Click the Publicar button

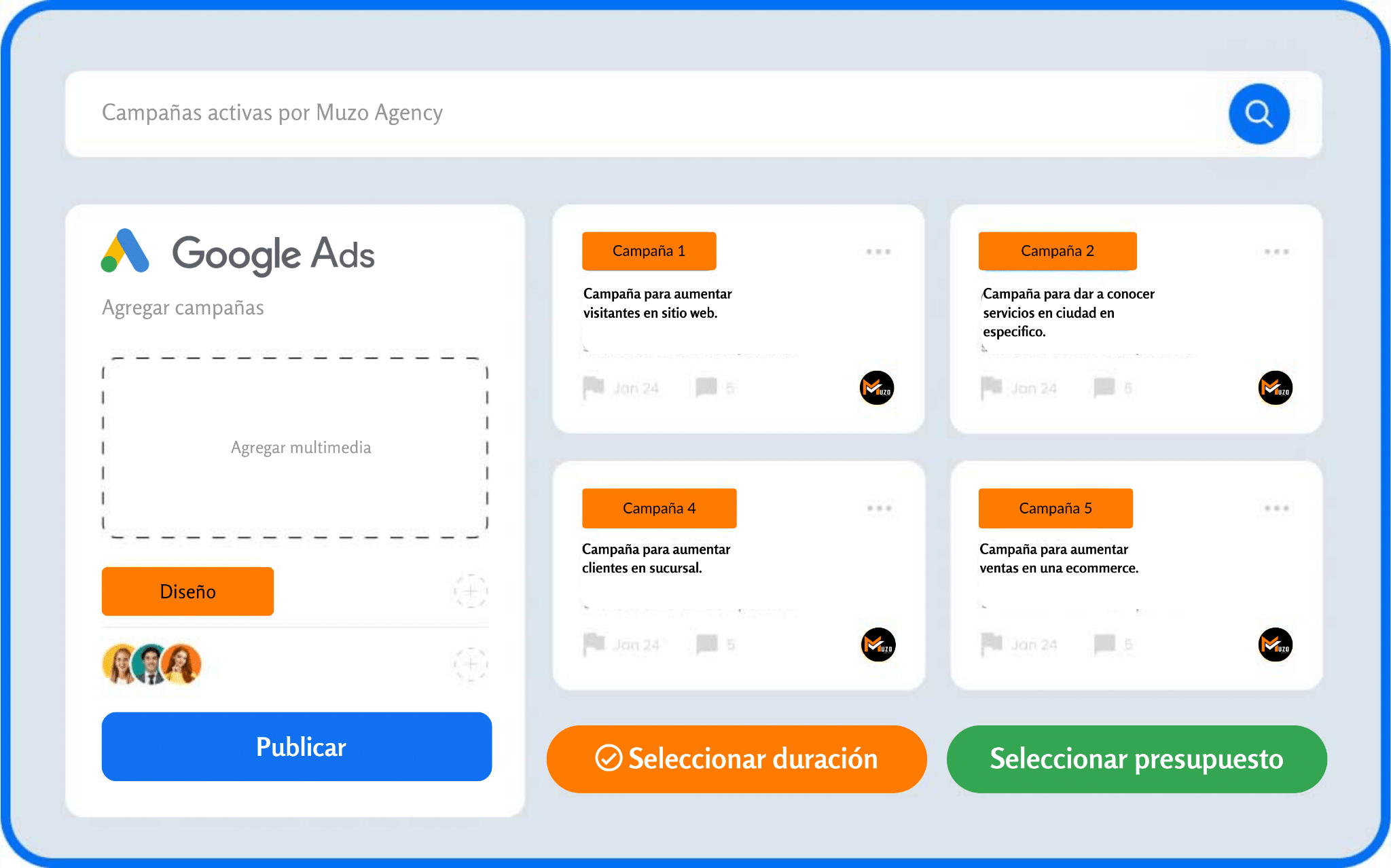[x=297, y=746]
